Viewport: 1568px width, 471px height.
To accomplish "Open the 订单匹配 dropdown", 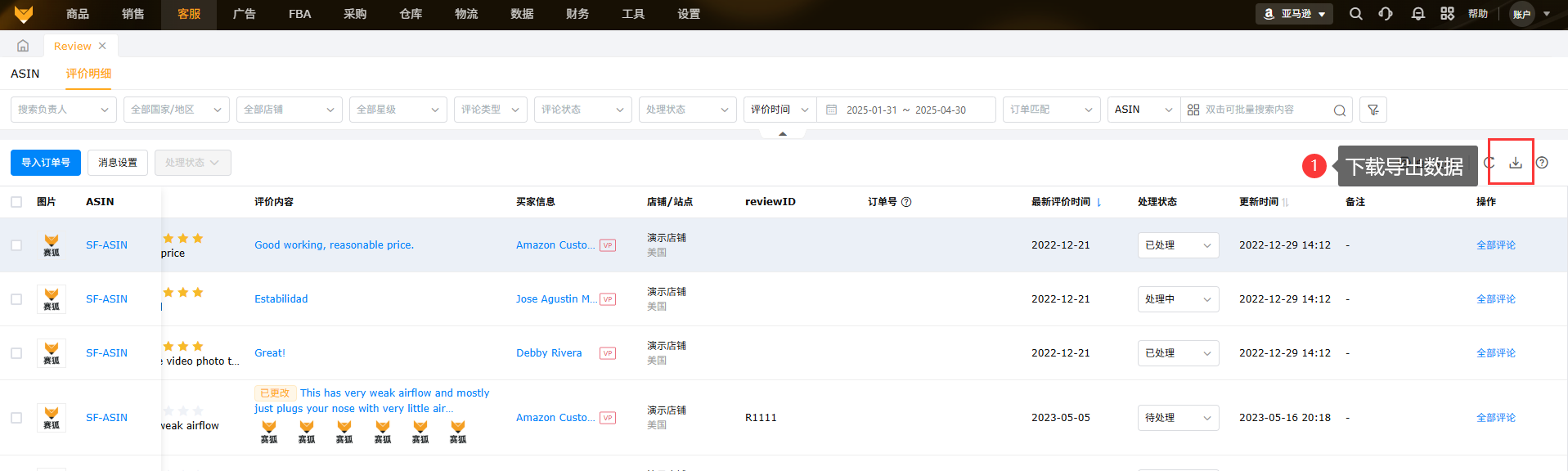I will click(1052, 110).
